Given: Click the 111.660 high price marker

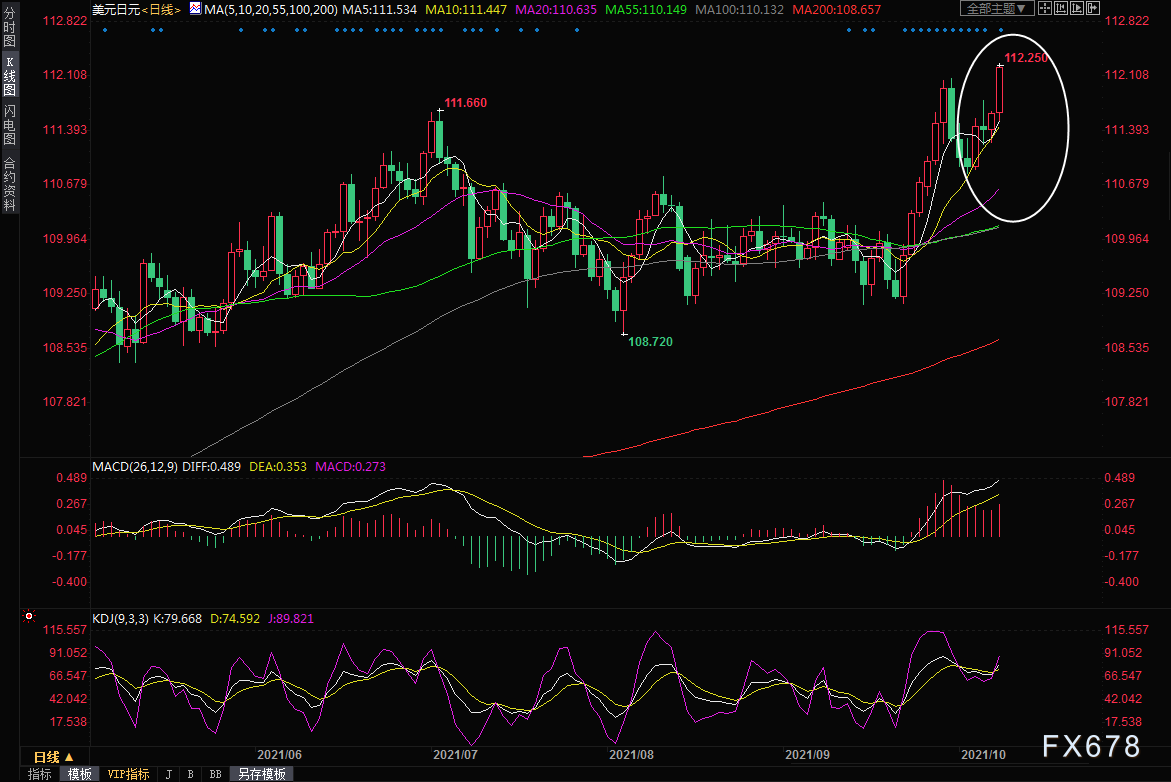Looking at the screenshot, I should [x=465, y=103].
